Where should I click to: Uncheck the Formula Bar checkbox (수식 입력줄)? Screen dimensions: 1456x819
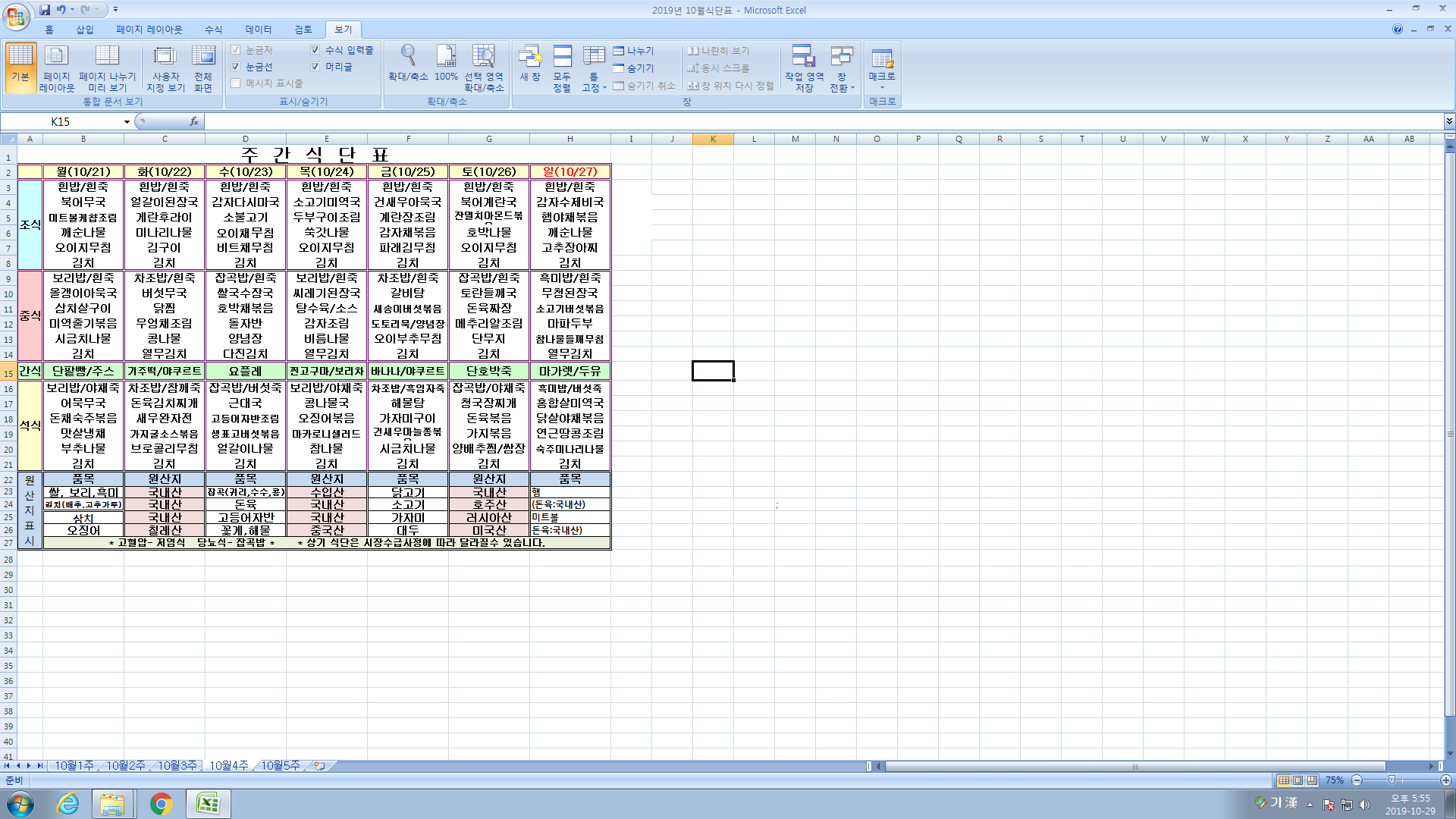point(315,50)
